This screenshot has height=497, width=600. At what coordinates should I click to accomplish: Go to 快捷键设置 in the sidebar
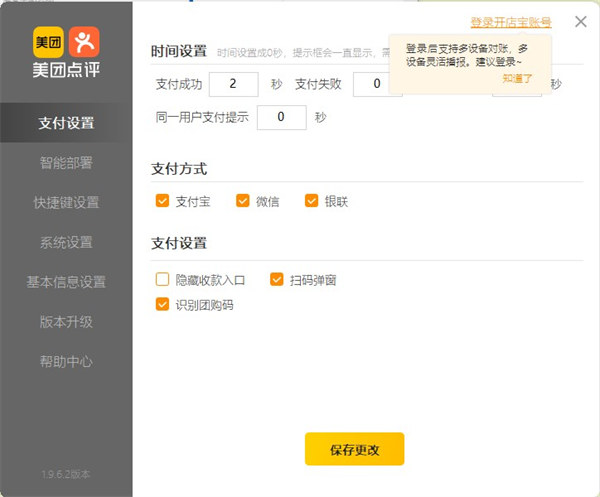66,202
